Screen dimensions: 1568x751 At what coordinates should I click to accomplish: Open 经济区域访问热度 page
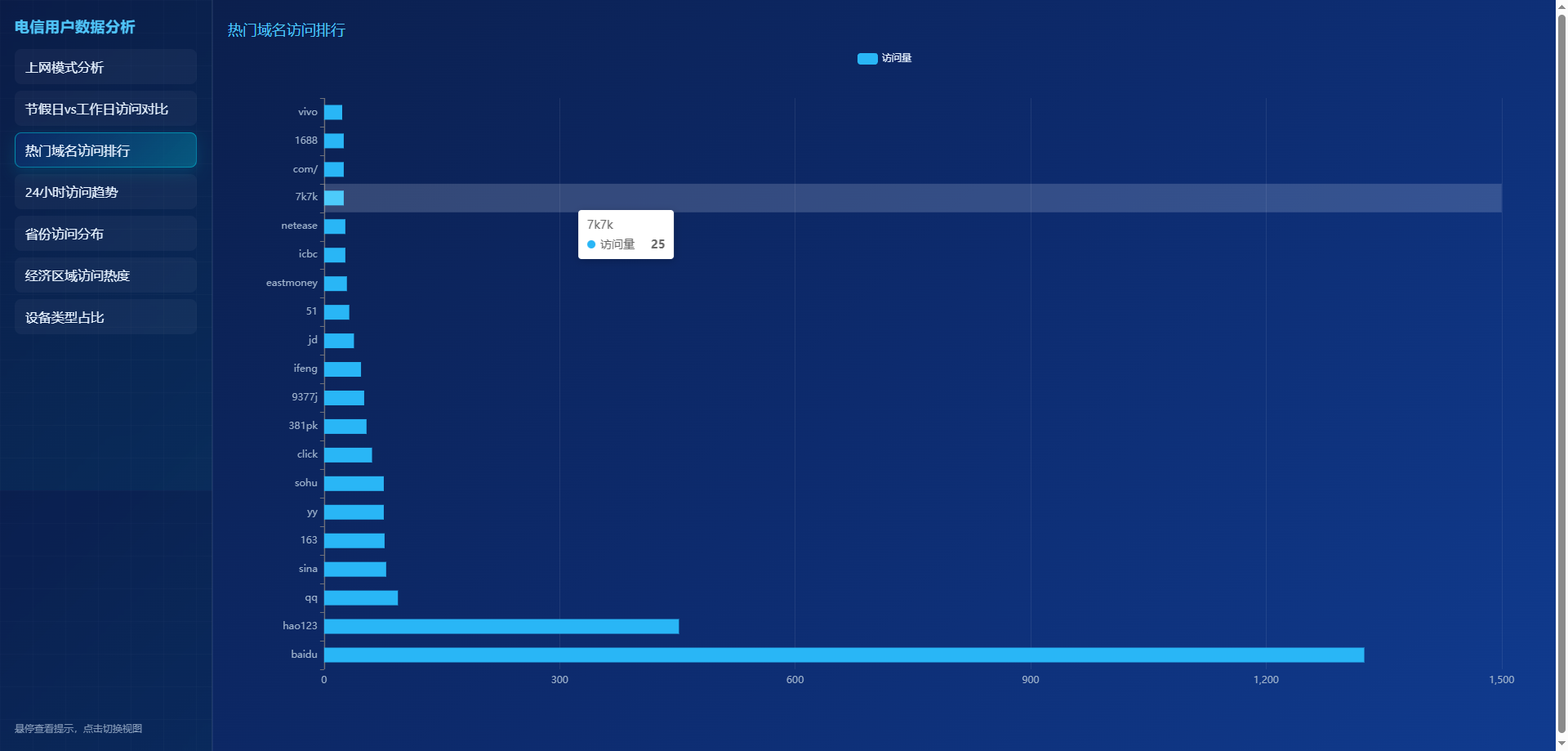tap(105, 275)
